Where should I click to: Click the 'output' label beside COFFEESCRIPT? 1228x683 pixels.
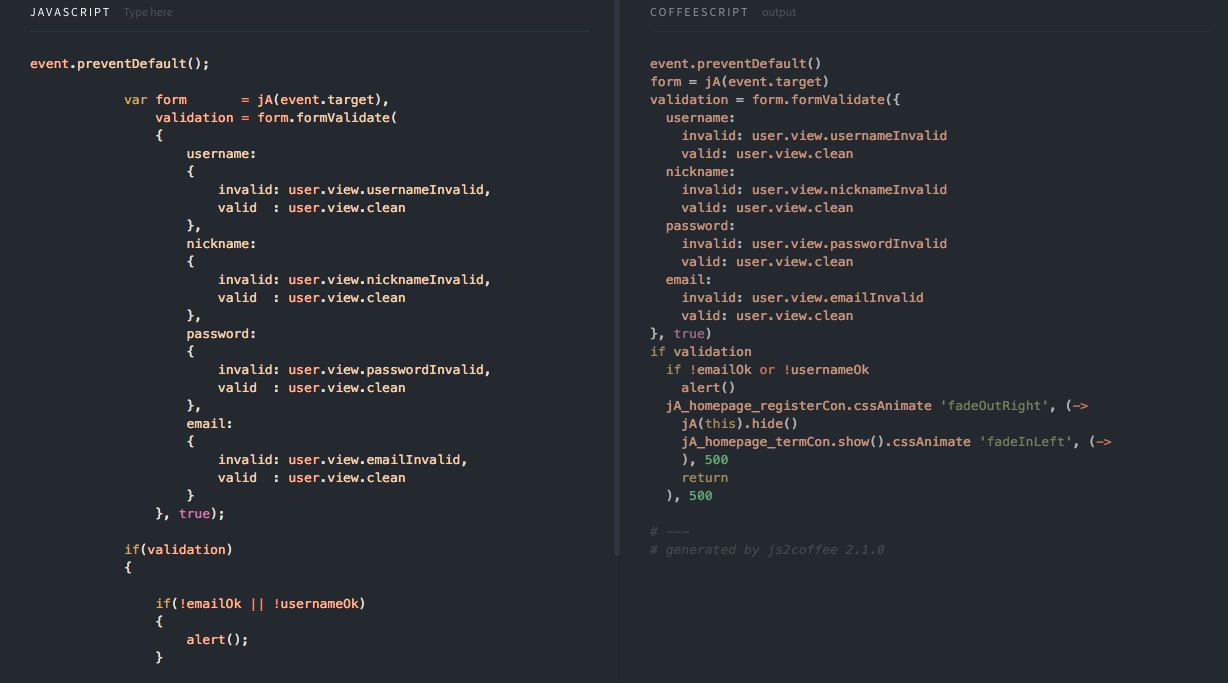click(779, 13)
